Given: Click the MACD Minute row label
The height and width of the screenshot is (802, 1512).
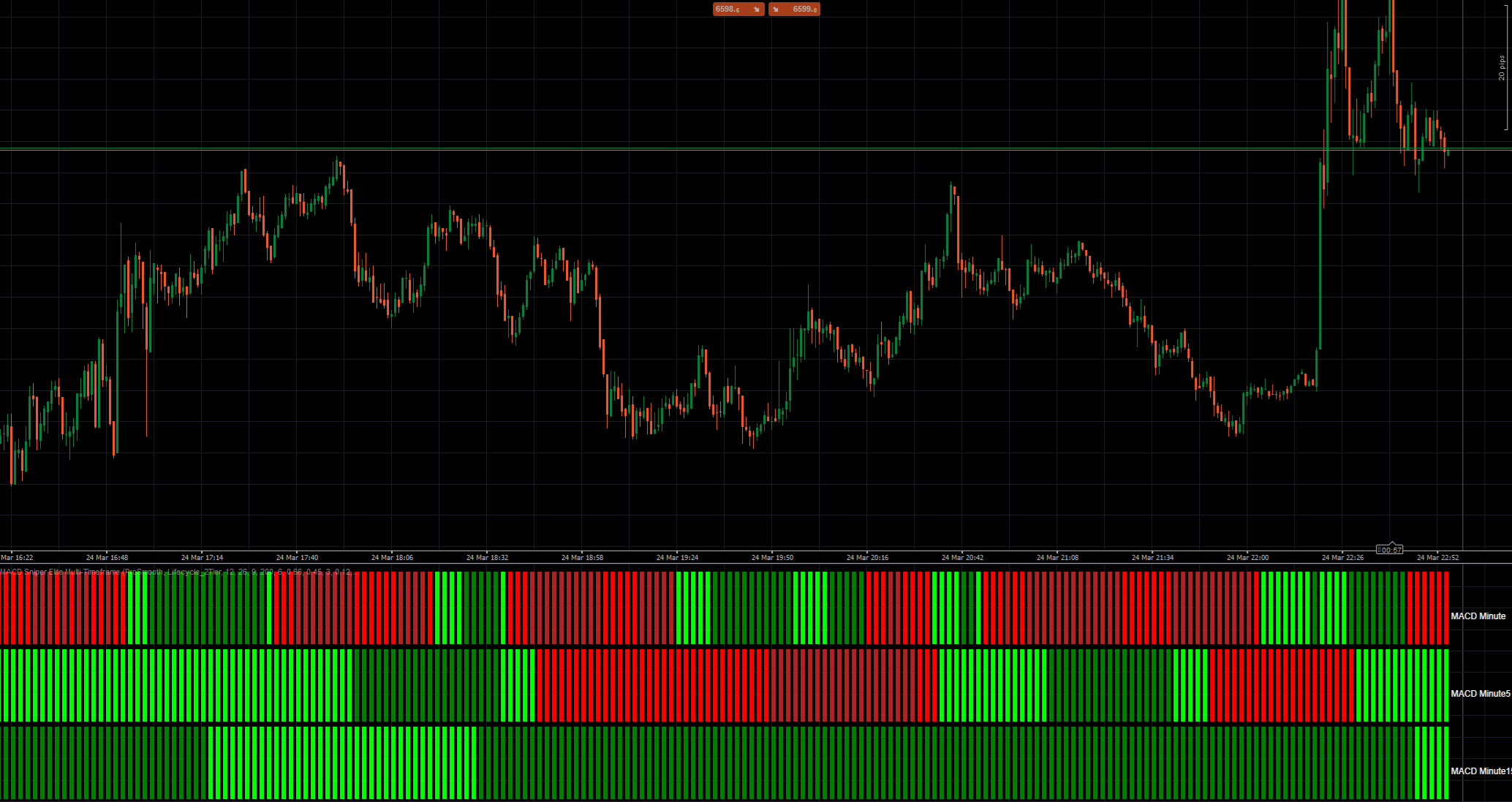Looking at the screenshot, I should (1478, 616).
